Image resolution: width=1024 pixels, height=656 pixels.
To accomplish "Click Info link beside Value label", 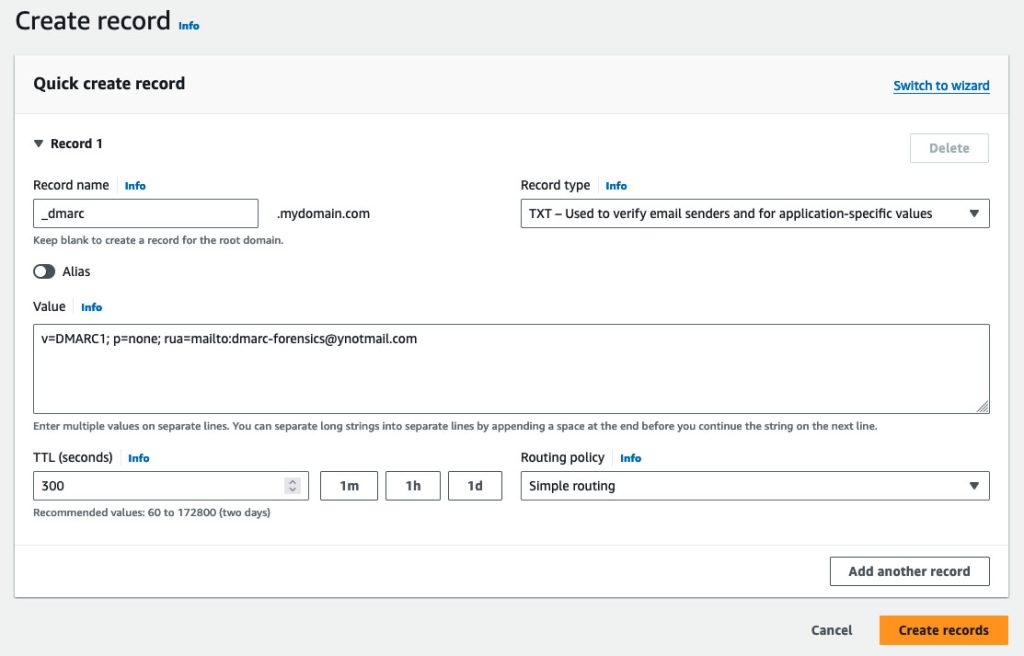I will click(x=91, y=307).
